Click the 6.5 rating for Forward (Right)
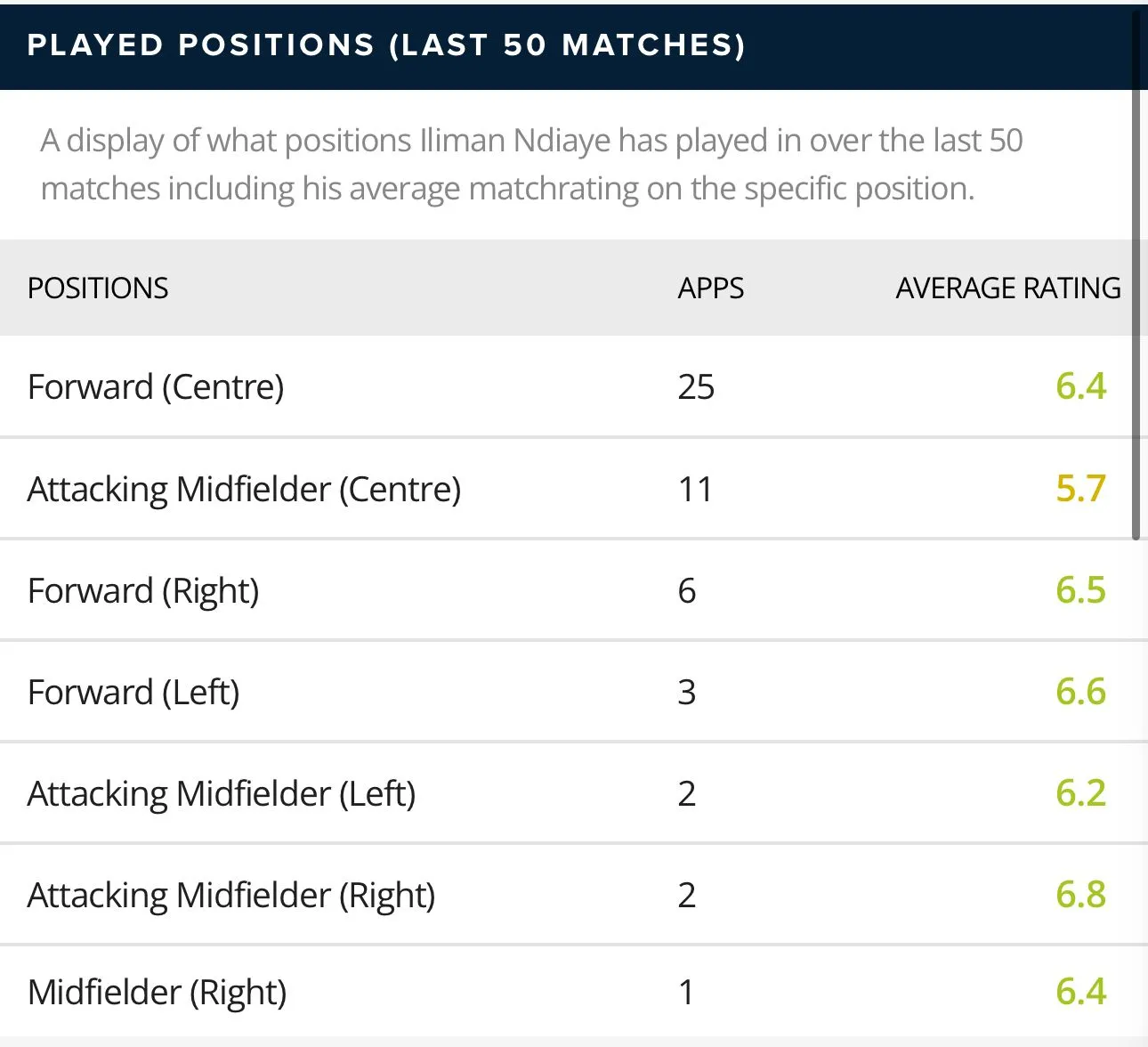 (x=1080, y=590)
